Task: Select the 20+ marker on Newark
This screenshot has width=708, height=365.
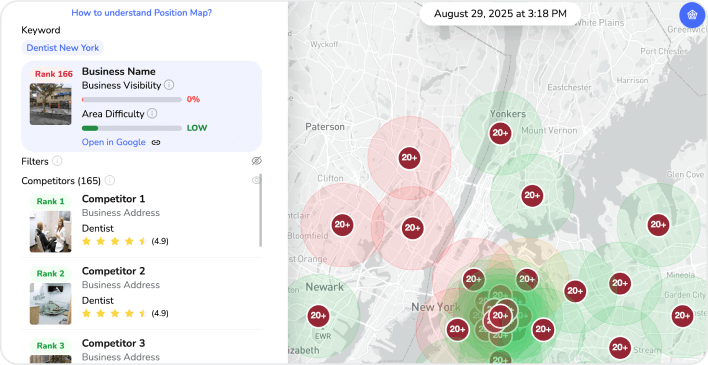Action: pyautogui.click(x=318, y=315)
